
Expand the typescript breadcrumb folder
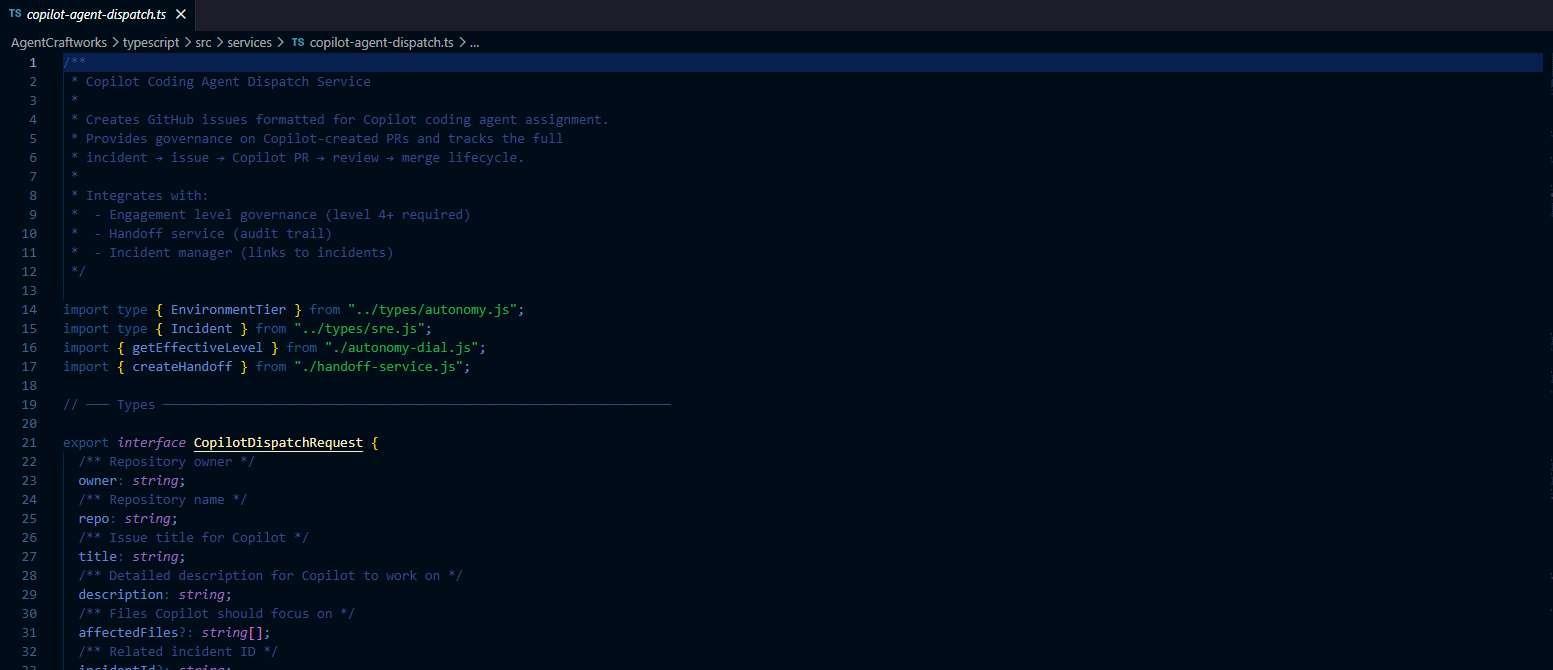click(150, 43)
